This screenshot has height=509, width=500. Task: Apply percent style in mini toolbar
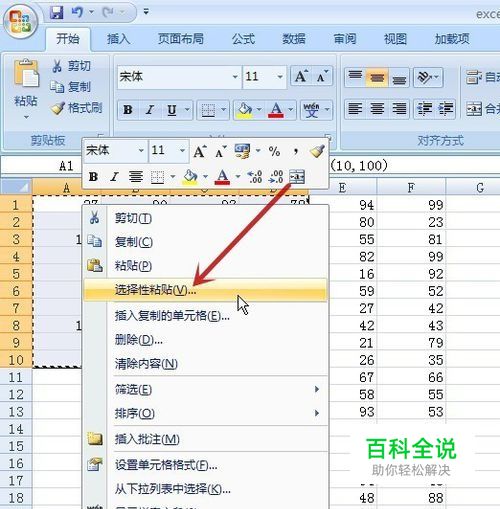[x=274, y=151]
